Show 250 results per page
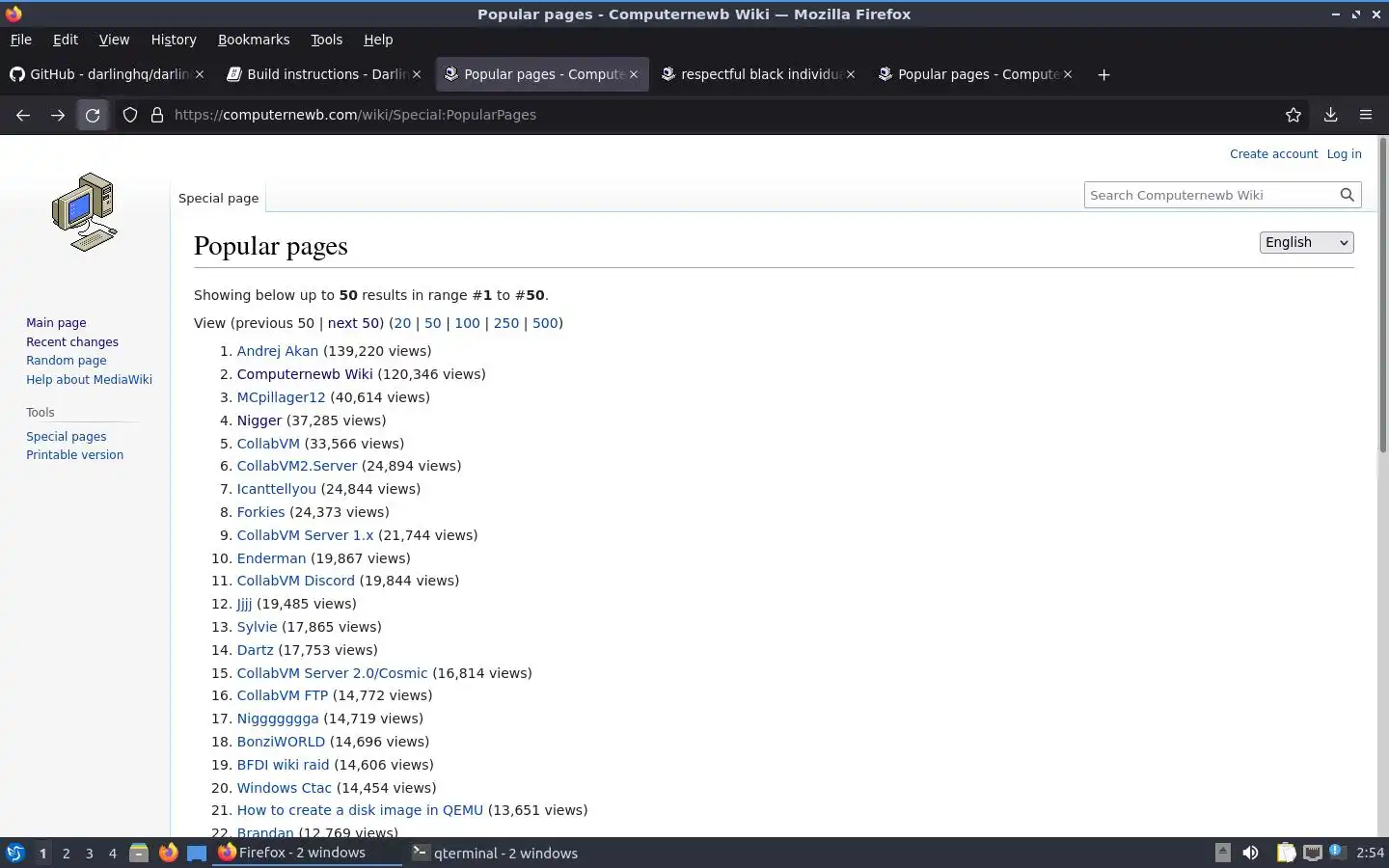Viewport: 1389px width, 868px height. pos(506,323)
